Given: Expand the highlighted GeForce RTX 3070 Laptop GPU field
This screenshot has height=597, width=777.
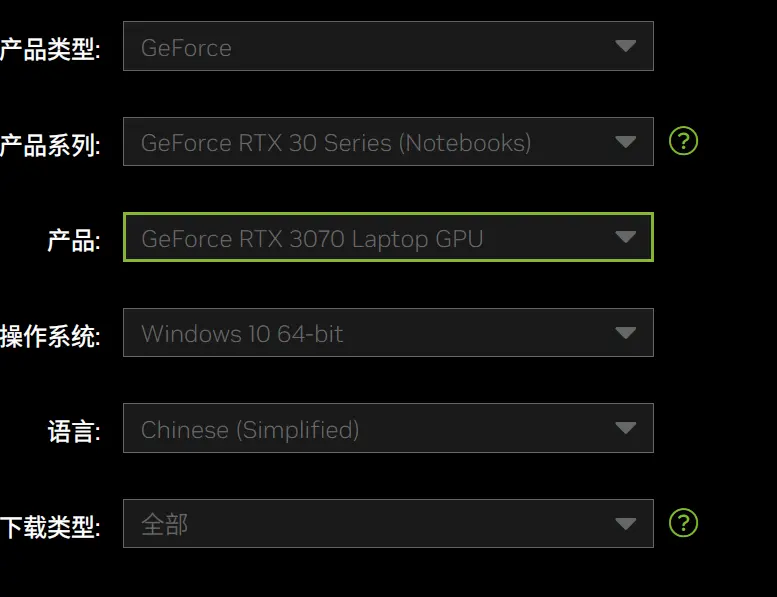Looking at the screenshot, I should (388, 237).
